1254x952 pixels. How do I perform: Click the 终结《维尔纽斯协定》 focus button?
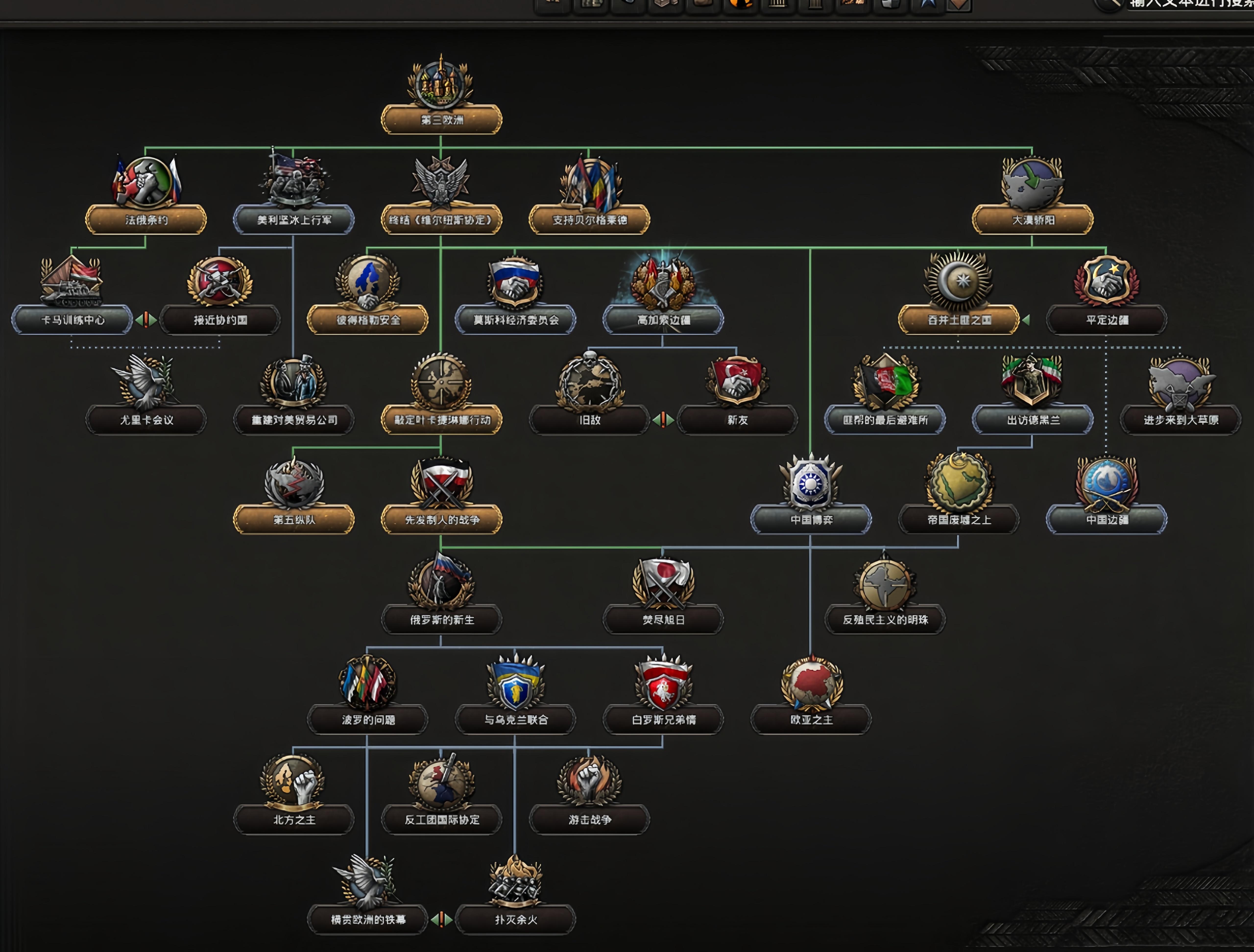[x=441, y=220]
